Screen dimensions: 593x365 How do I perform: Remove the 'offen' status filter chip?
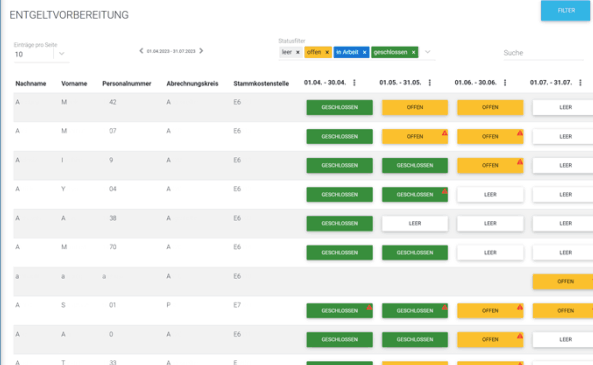[x=327, y=52]
